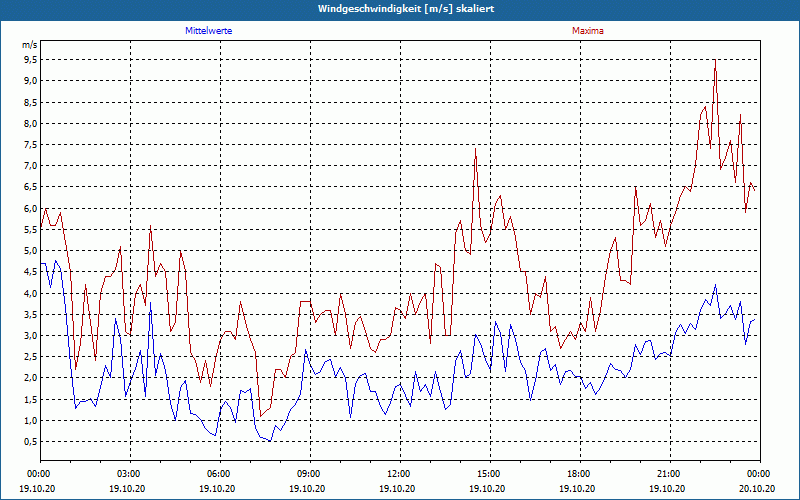Viewport: 800px width, 500px height.
Task: Select the 2,5 y-axis value
Action: click(x=30, y=357)
